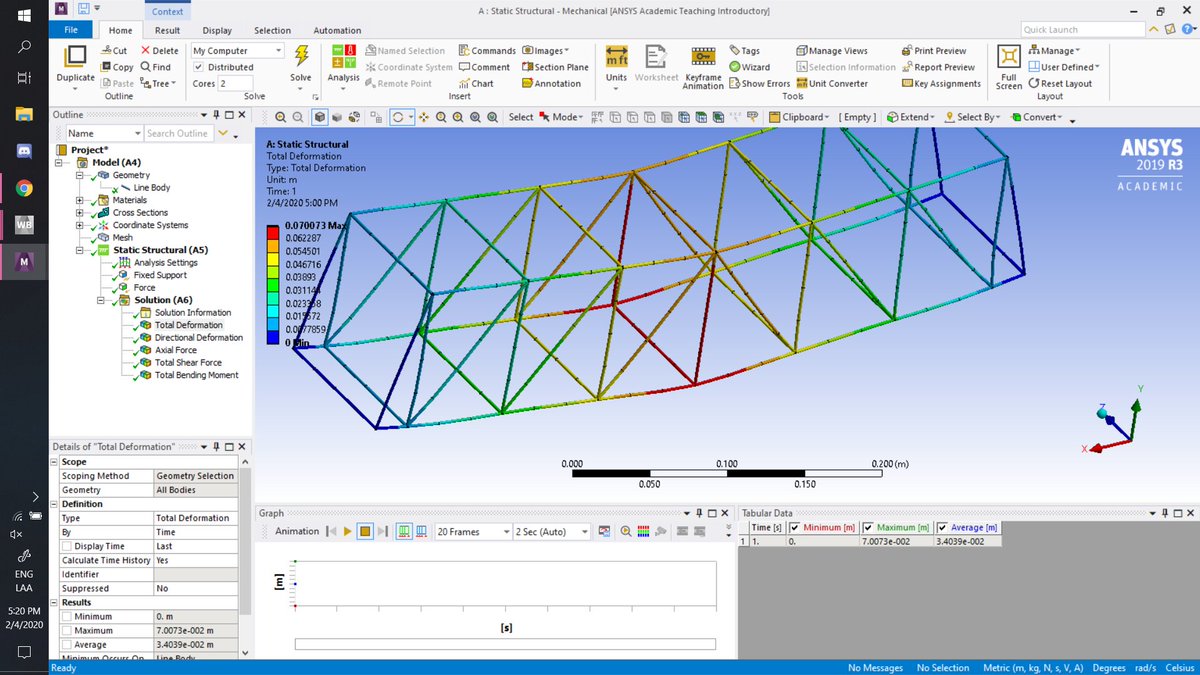Click Show Errors in Tools group
This screenshot has height=675, width=1200.
click(759, 84)
